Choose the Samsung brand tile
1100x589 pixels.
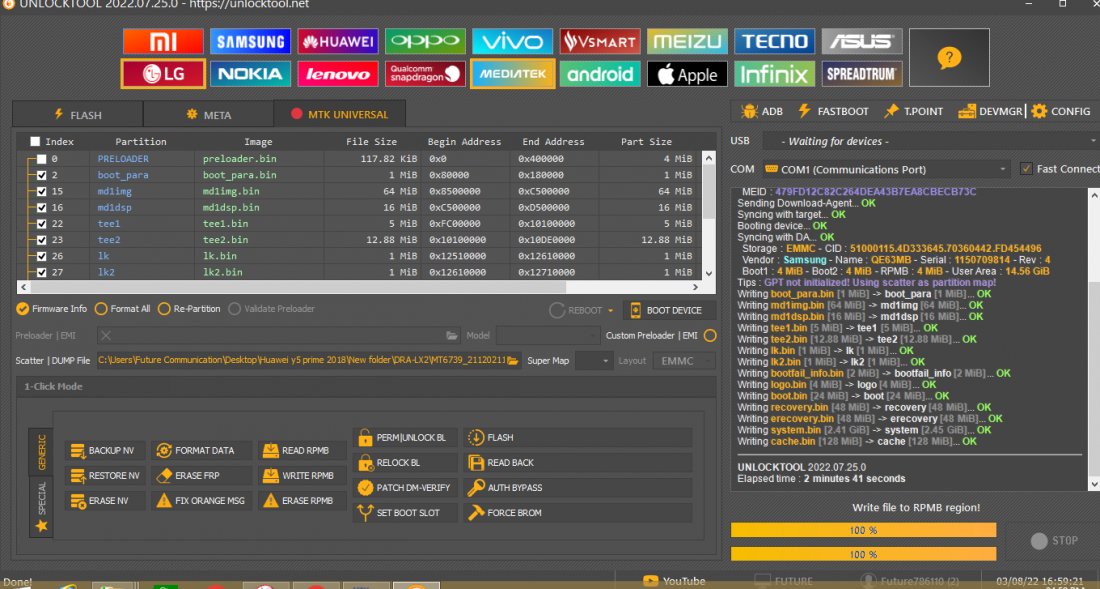pos(250,42)
